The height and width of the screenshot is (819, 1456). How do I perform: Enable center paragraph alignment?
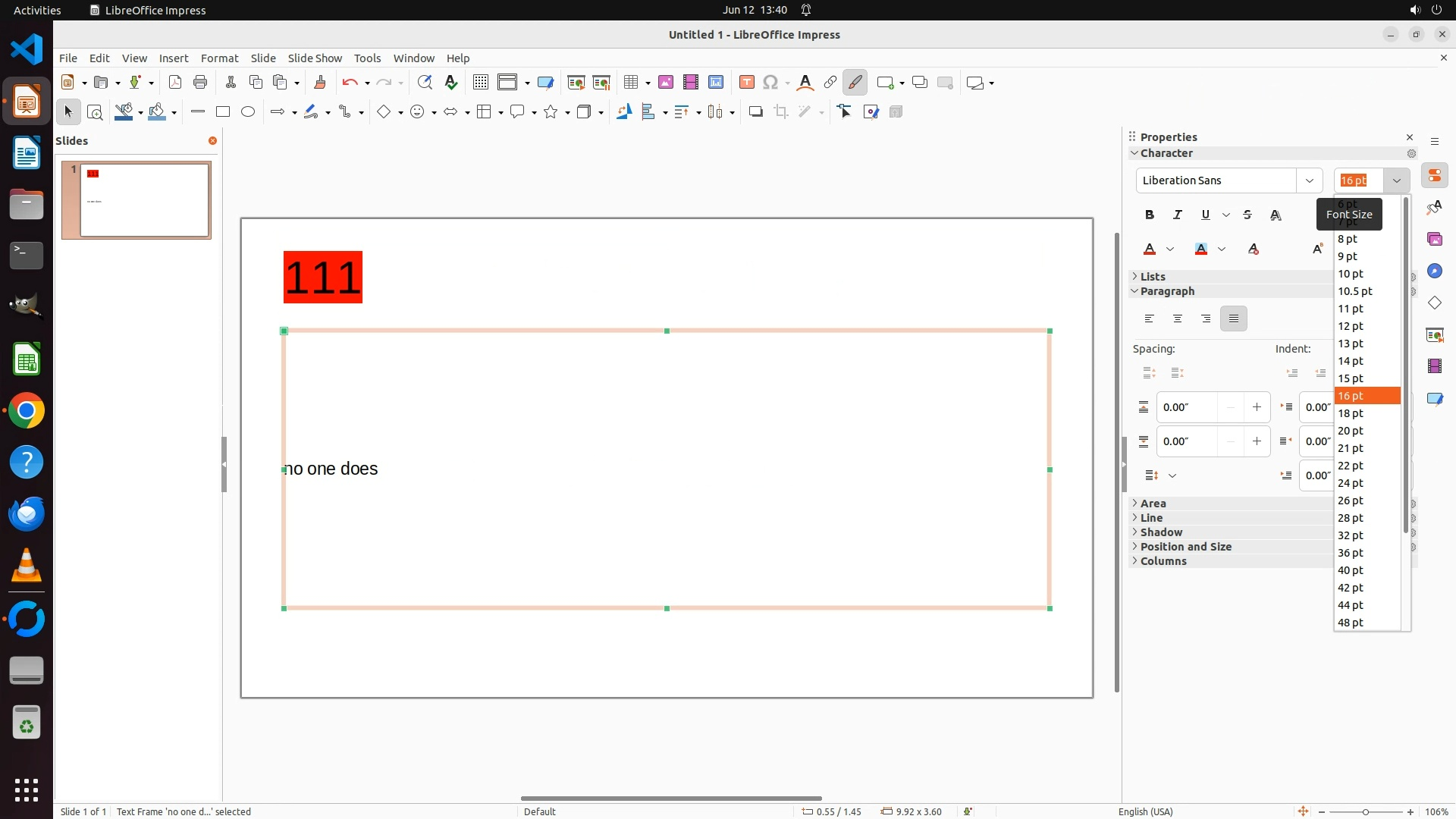point(1177,319)
